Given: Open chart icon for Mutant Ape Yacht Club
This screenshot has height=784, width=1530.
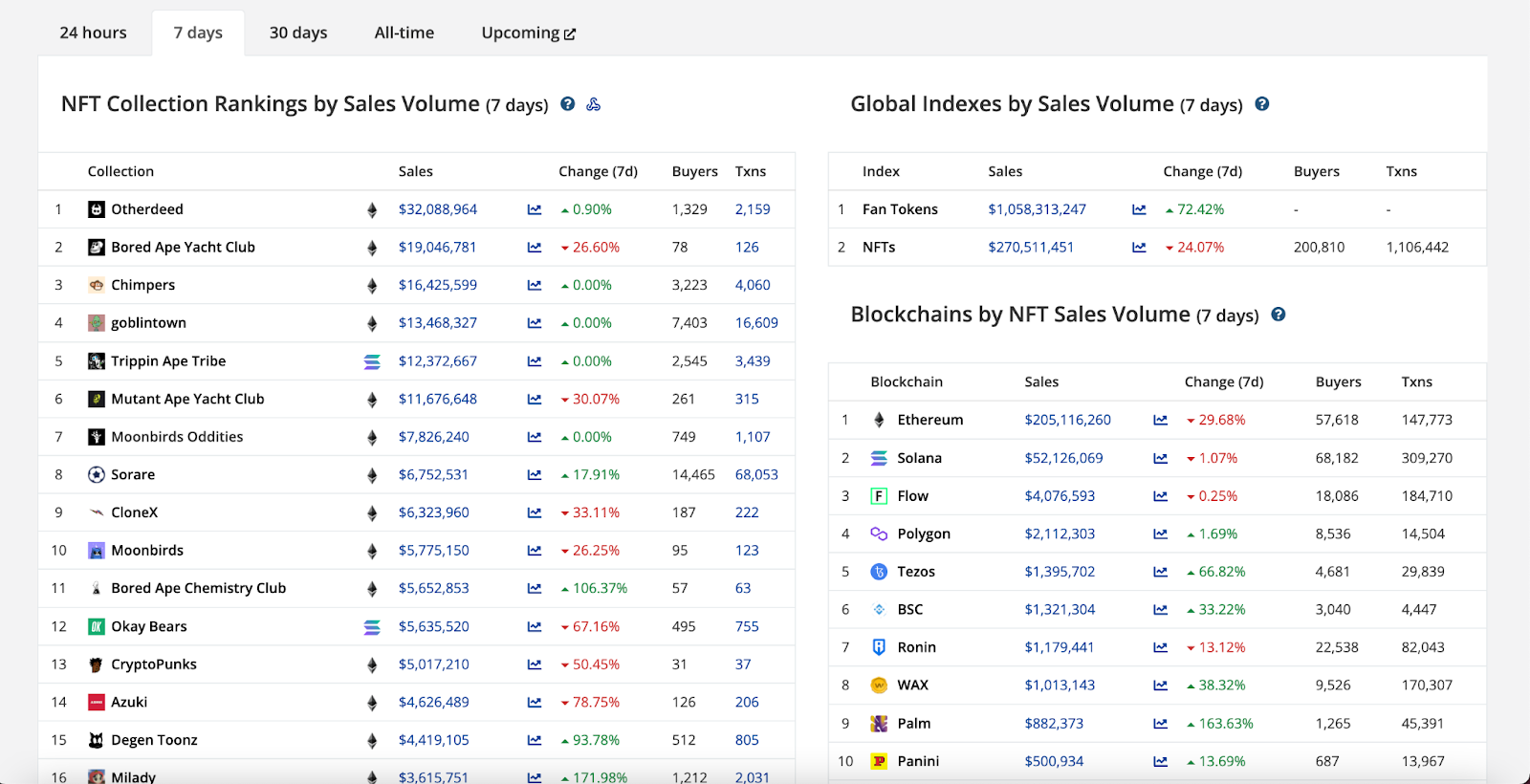Looking at the screenshot, I should (535, 399).
